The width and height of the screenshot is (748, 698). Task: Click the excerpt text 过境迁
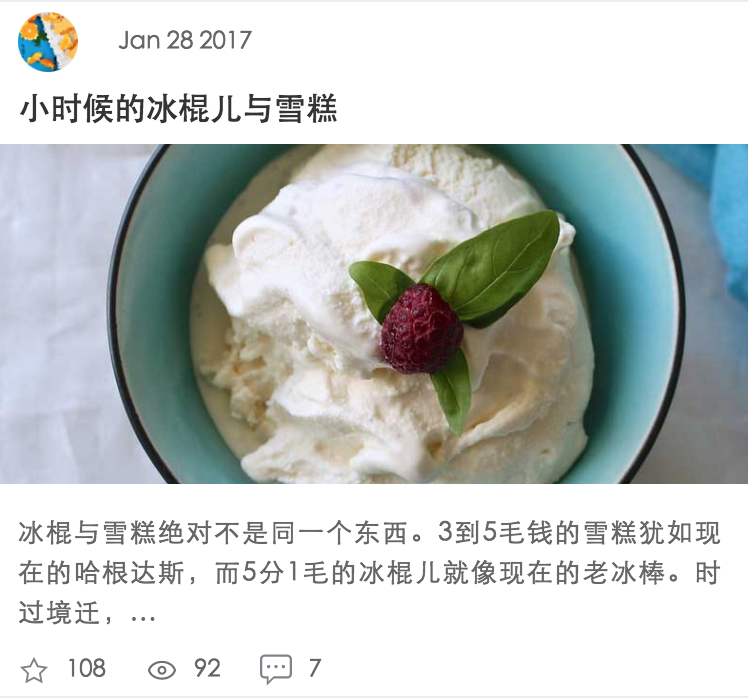(60, 613)
